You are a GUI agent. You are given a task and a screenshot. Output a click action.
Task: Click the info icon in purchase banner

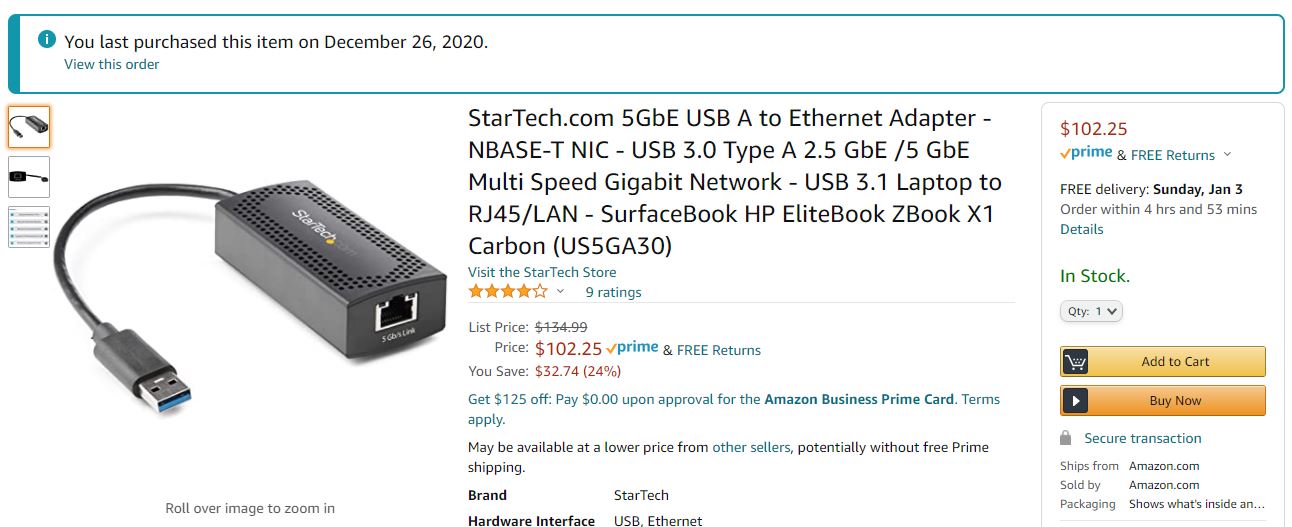pos(46,40)
